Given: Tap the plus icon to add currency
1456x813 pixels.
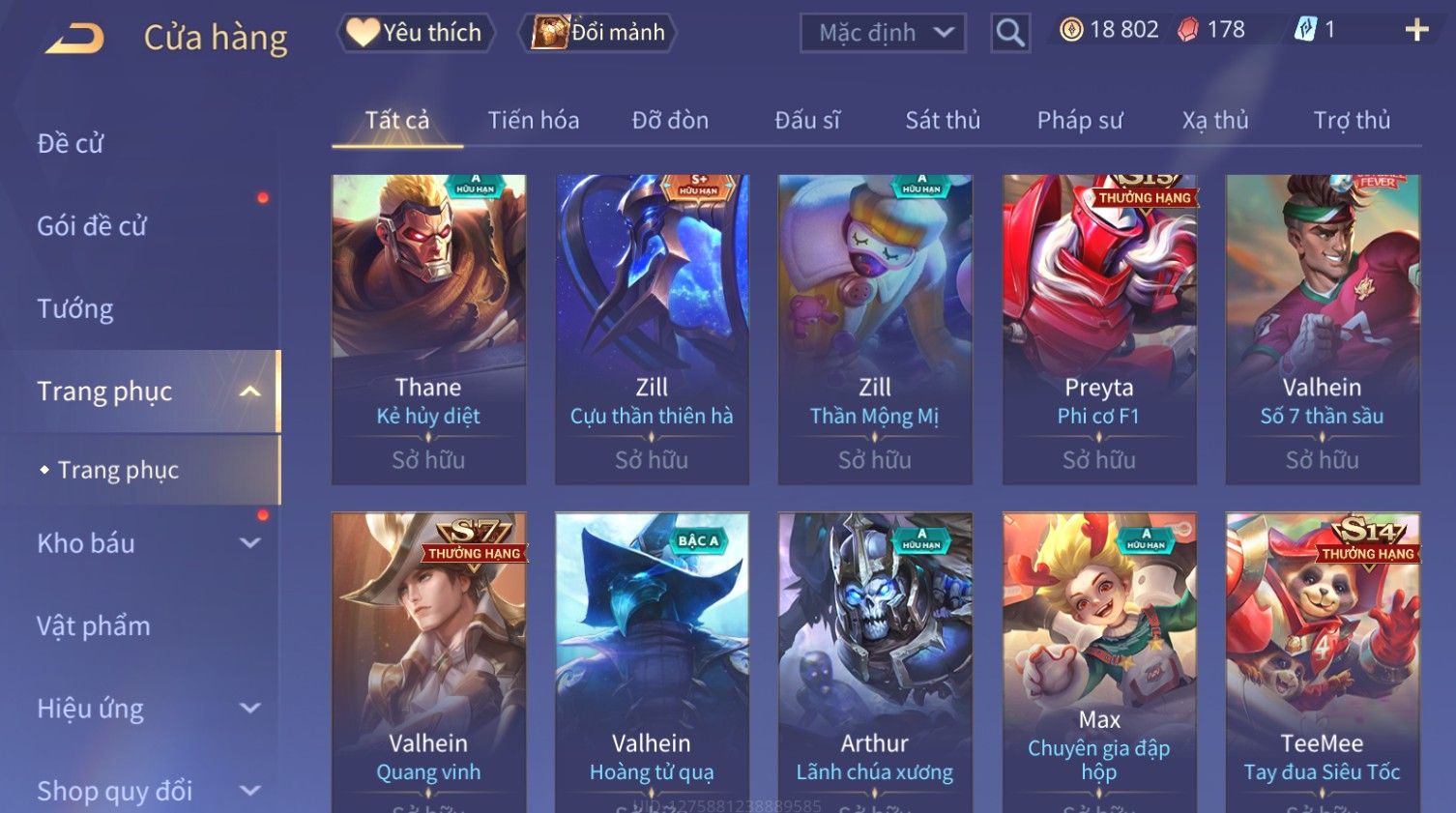Looking at the screenshot, I should click(1416, 30).
